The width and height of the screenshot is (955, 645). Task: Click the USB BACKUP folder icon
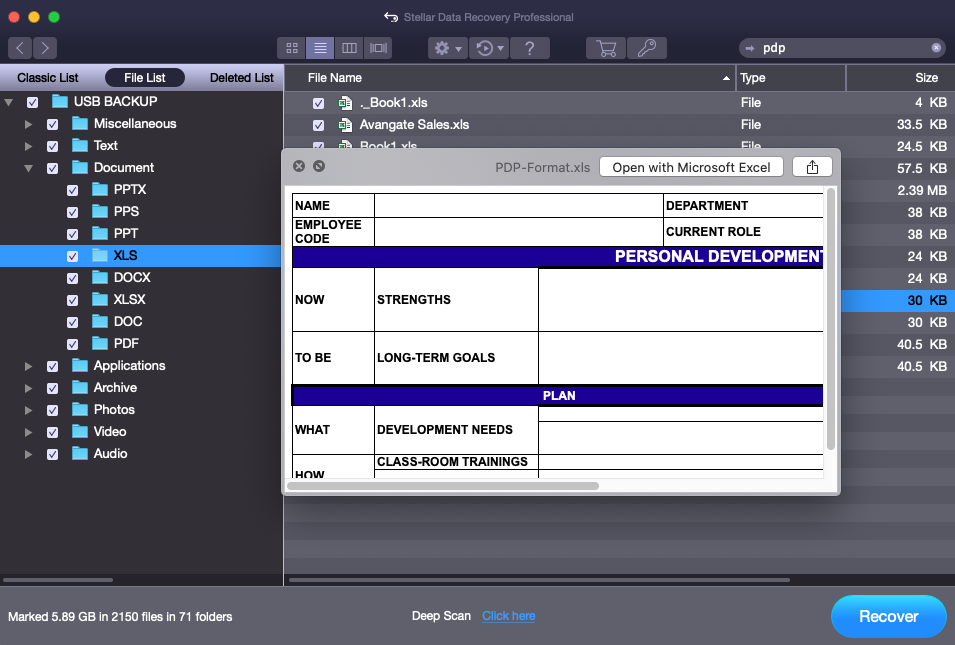[x=60, y=101]
